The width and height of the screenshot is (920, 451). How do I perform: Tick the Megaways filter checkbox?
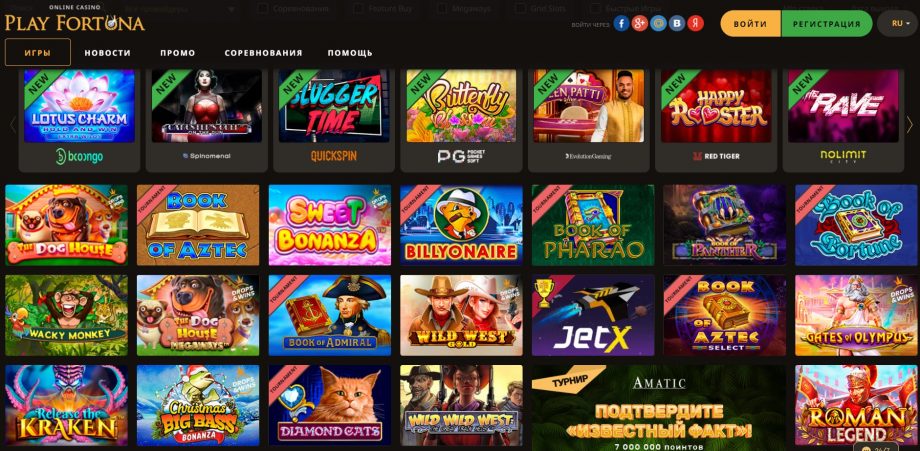pos(441,9)
